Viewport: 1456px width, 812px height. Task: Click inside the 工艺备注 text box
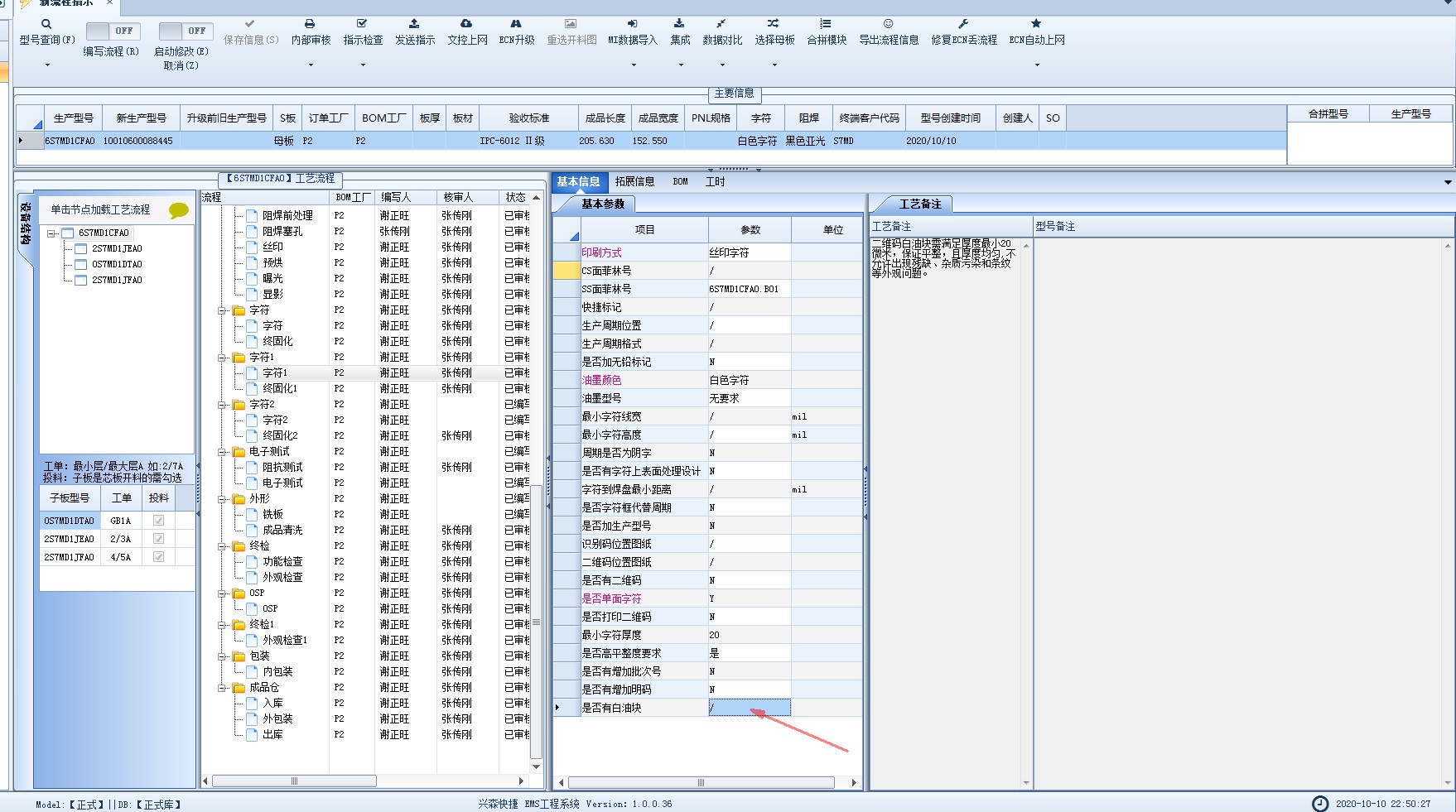tap(944, 513)
